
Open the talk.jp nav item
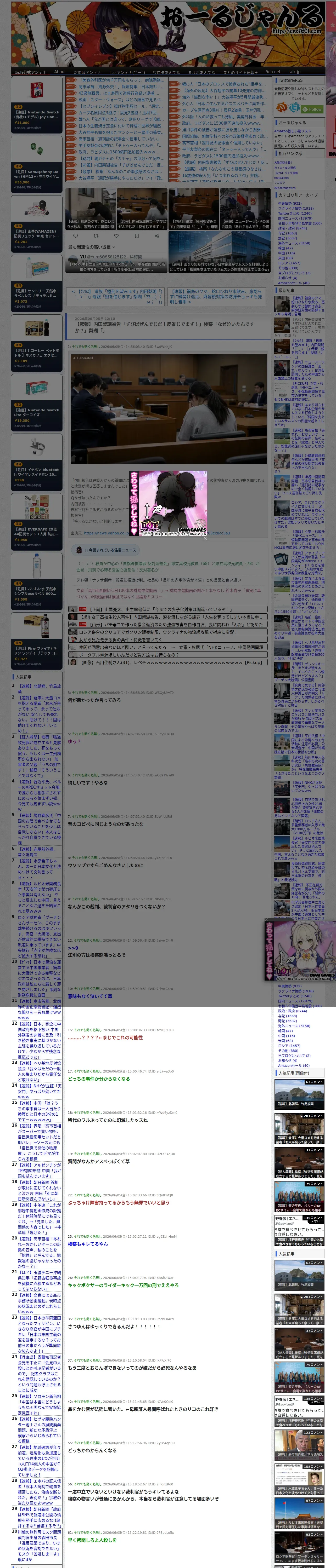(x=295, y=72)
